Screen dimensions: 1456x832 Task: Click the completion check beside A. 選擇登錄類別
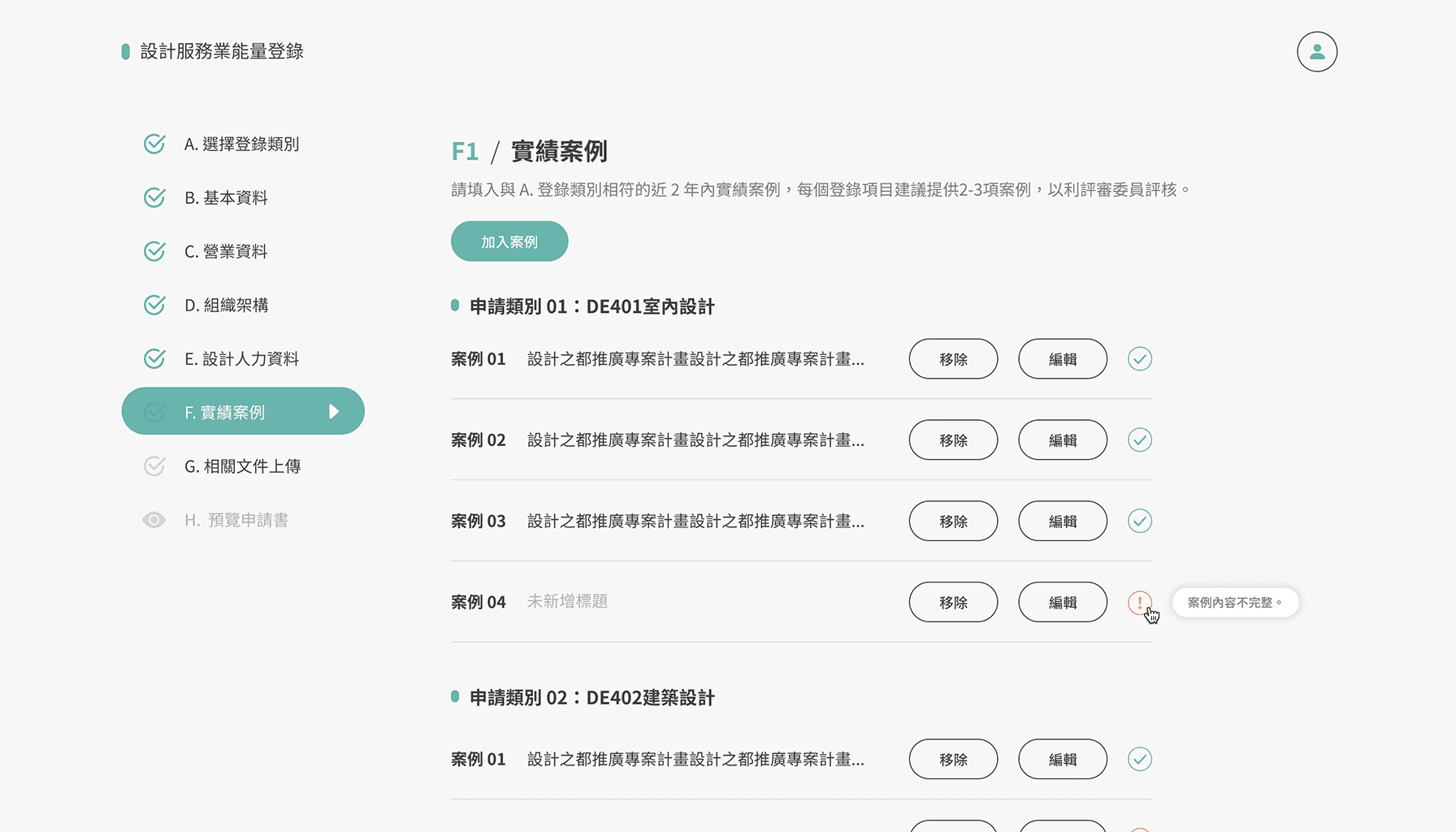pos(154,143)
